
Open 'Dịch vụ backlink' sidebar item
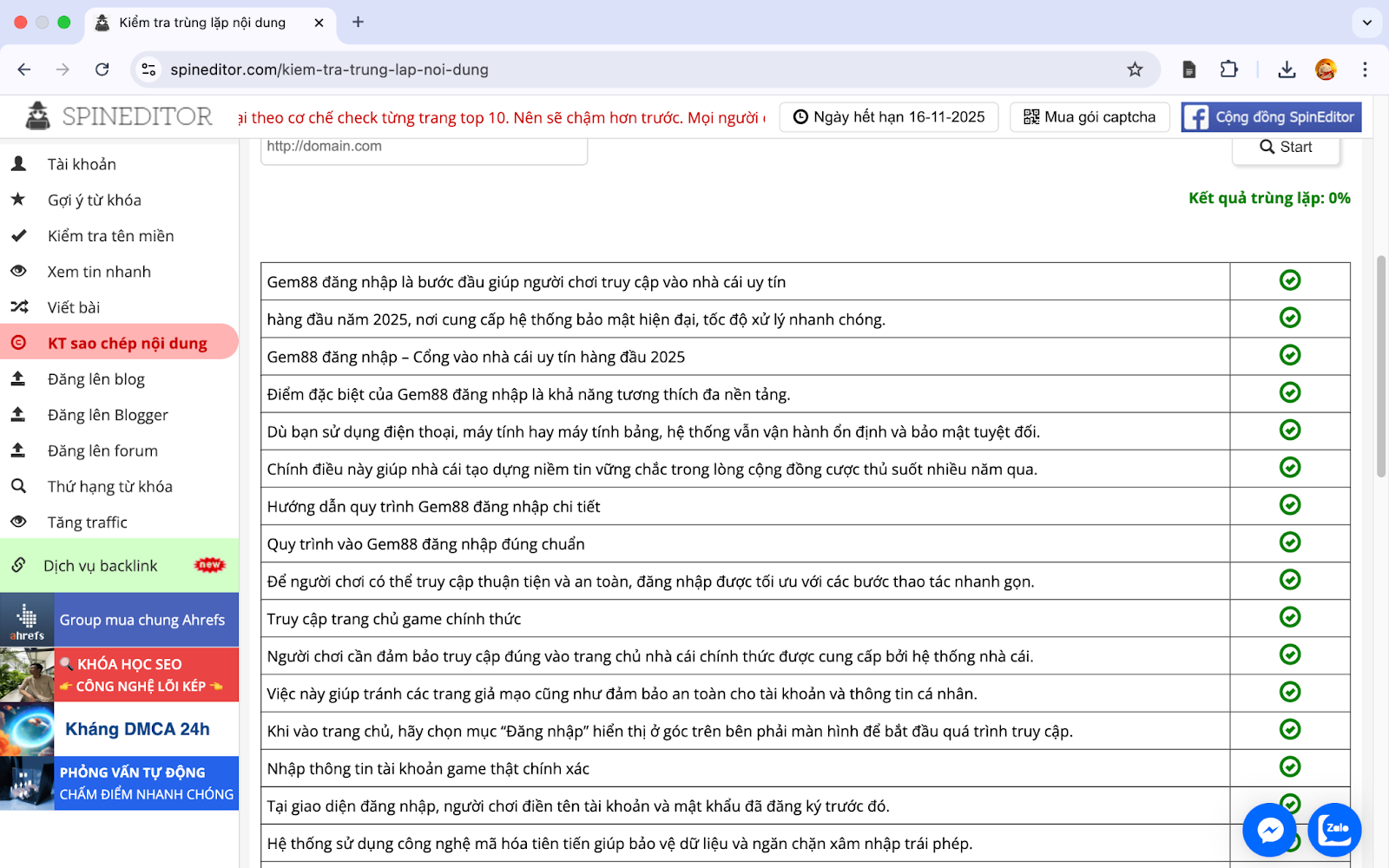coord(101,566)
